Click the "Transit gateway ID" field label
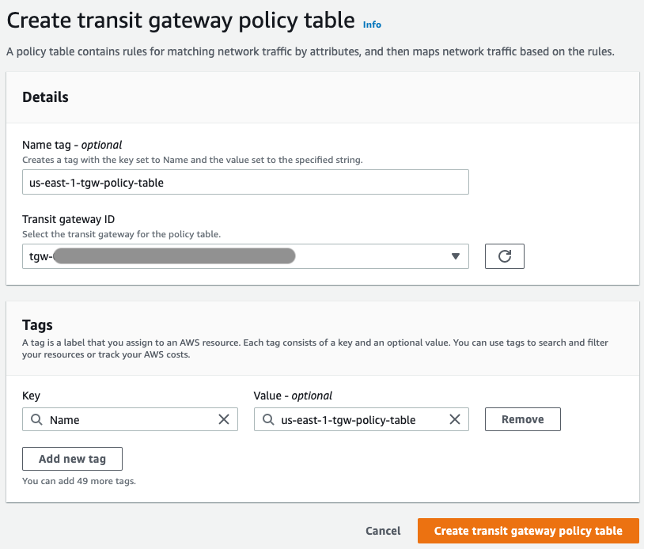The image size is (645, 550). click(70, 219)
